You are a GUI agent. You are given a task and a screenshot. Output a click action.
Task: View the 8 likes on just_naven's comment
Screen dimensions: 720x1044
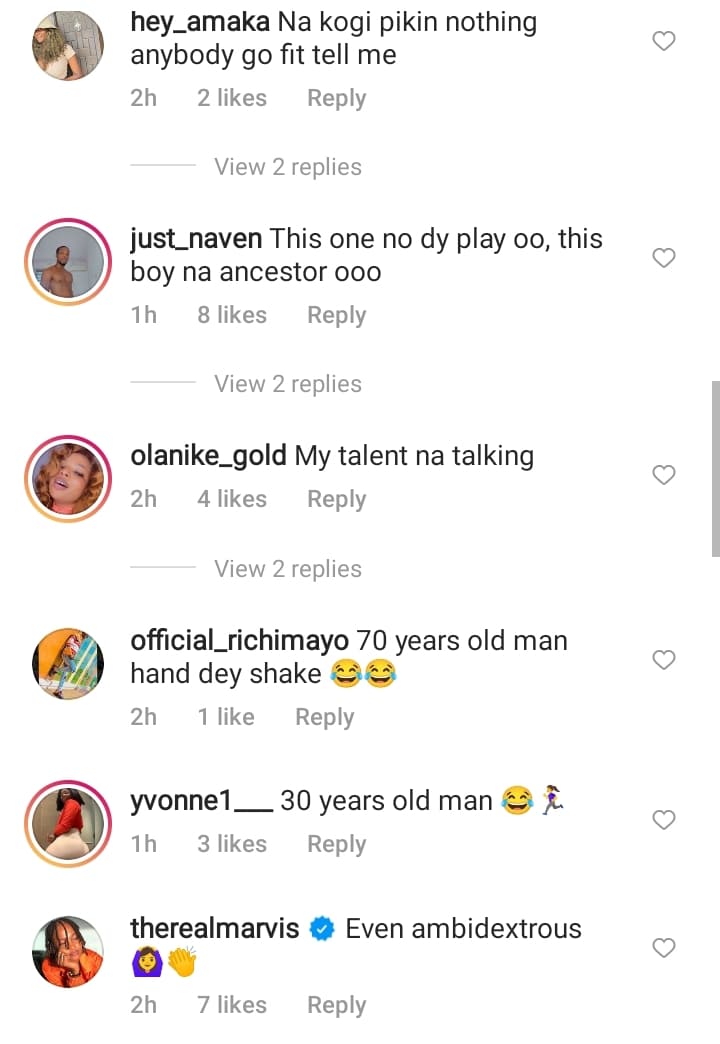click(x=232, y=315)
